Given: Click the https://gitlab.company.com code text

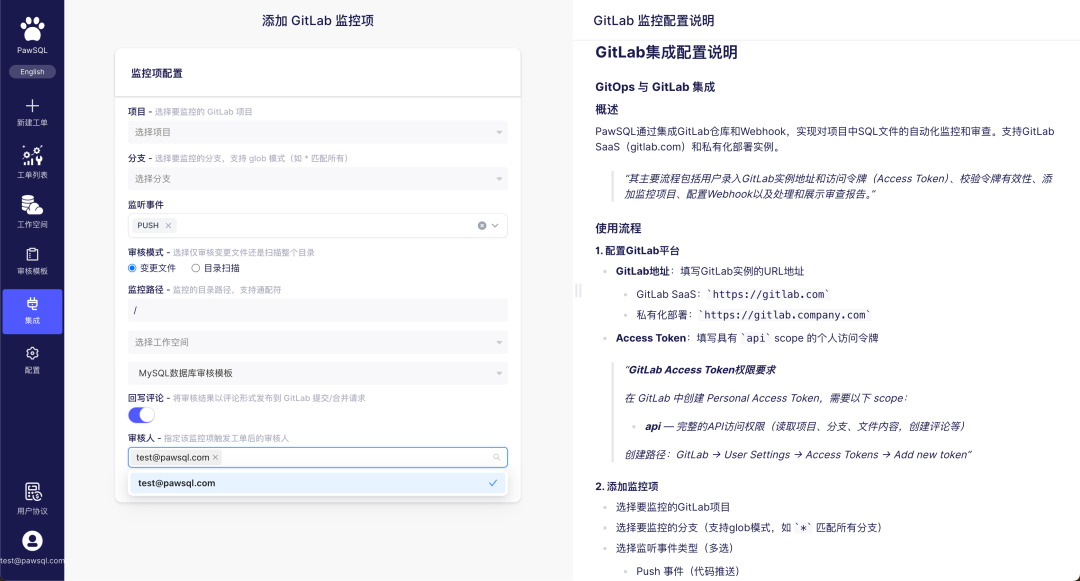Looking at the screenshot, I should [785, 315].
